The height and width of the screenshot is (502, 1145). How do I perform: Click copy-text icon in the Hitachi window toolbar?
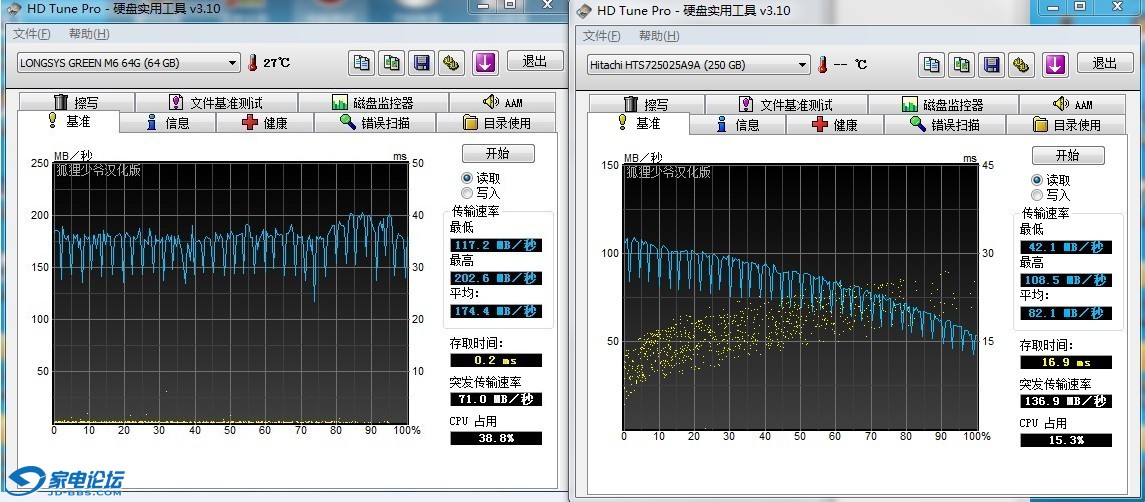(932, 64)
